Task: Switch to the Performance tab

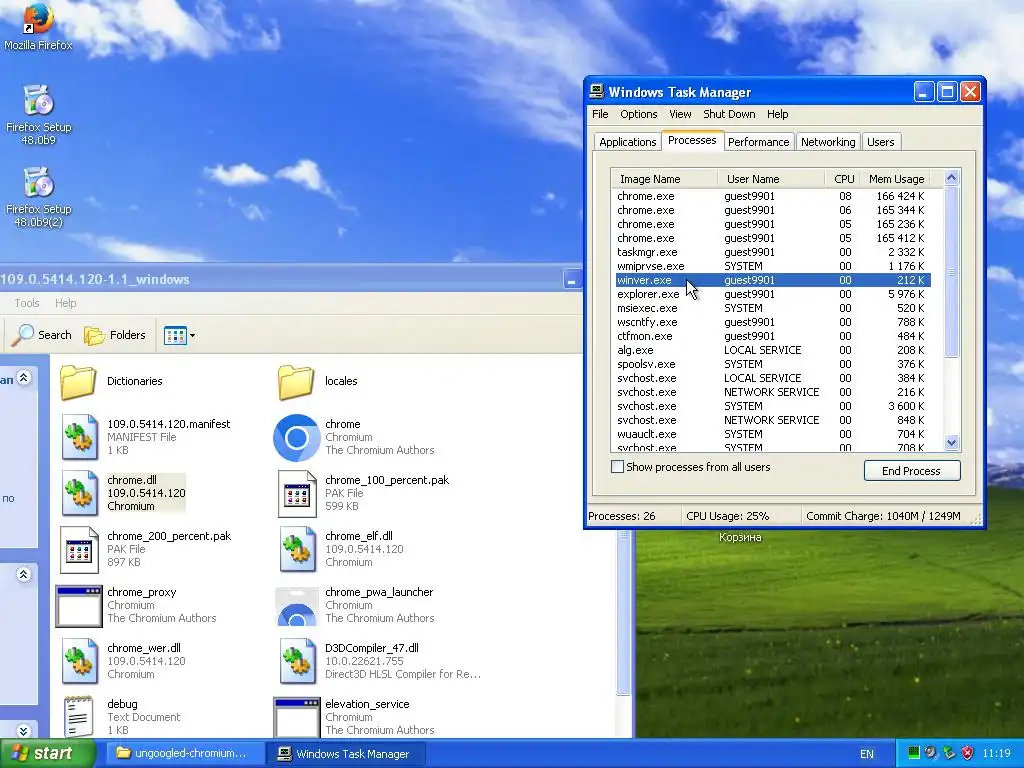Action: tap(758, 142)
